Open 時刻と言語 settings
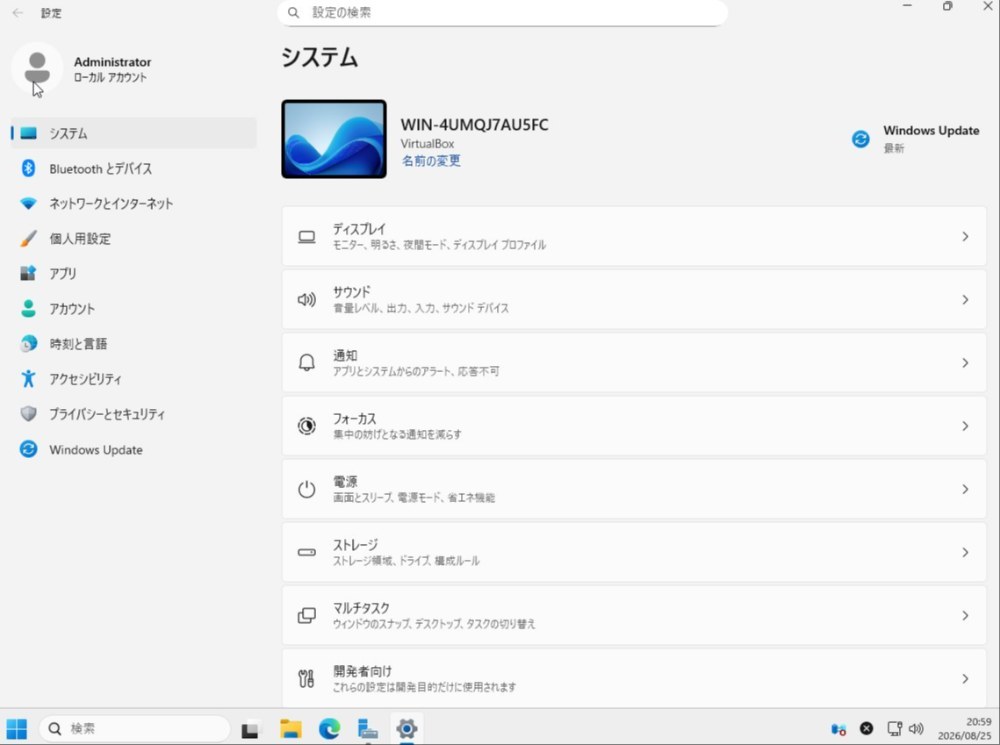 tap(133, 344)
